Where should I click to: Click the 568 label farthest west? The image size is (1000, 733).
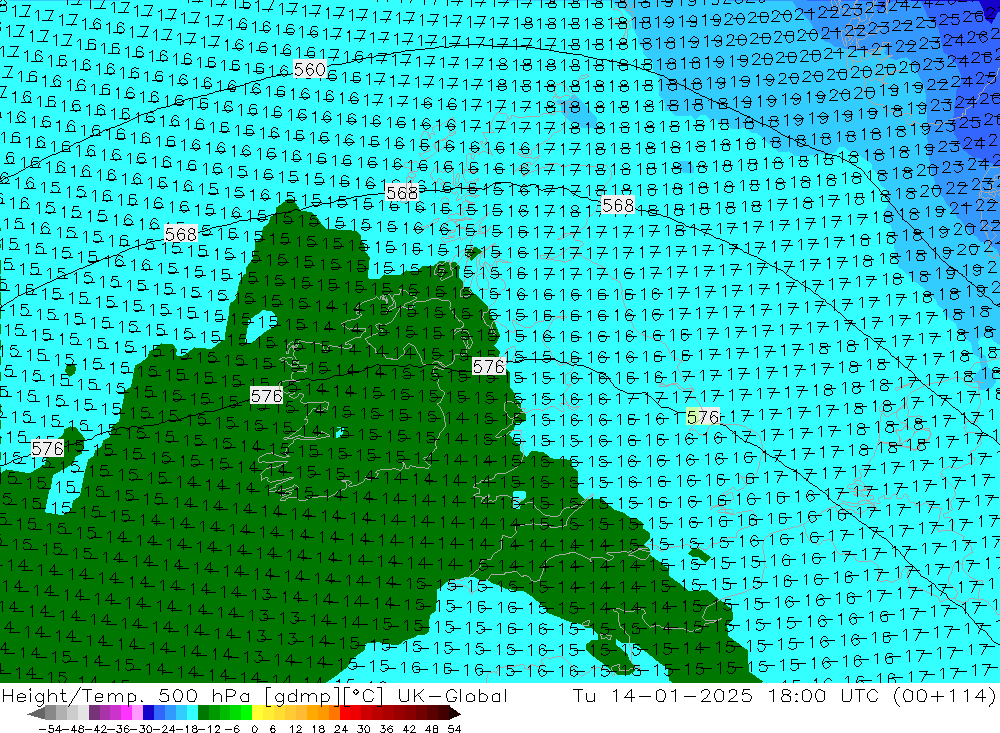click(180, 234)
